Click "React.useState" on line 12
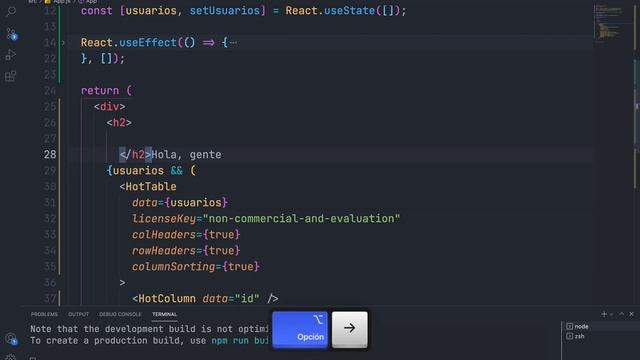Image resolution: width=640 pixels, height=360 pixels. click(x=330, y=11)
